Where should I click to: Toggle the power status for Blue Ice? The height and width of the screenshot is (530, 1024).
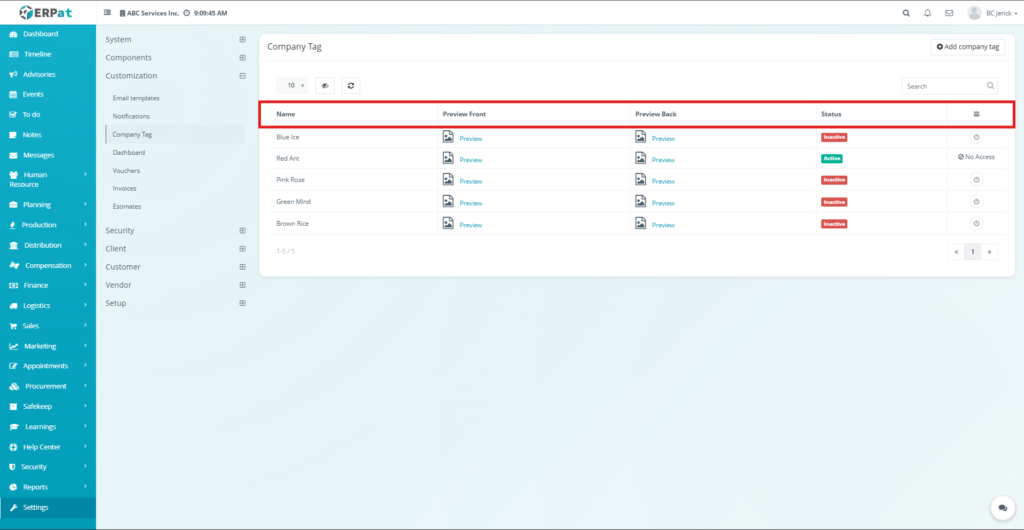pos(976,137)
